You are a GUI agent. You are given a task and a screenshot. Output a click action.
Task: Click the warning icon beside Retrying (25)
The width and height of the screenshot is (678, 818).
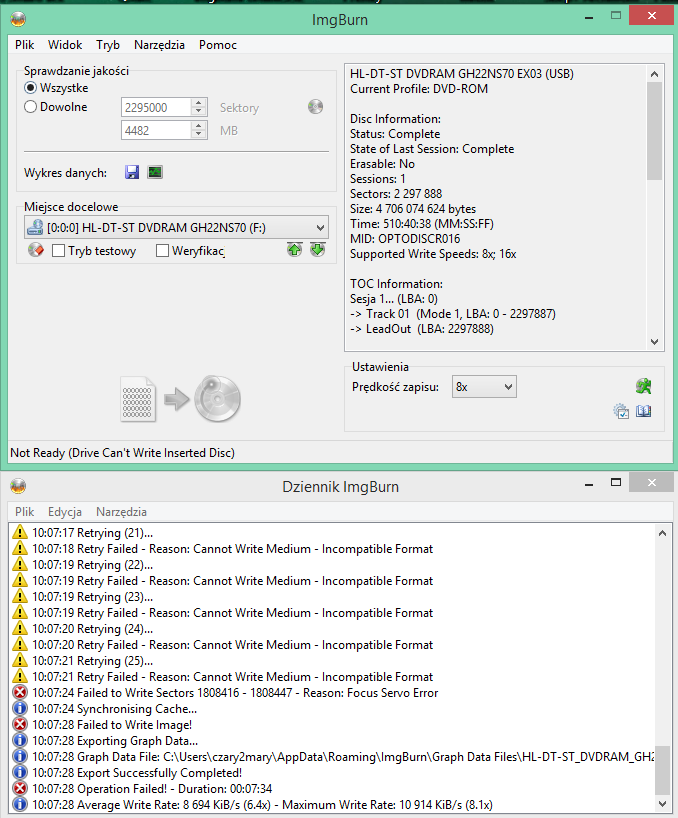click(x=19, y=660)
